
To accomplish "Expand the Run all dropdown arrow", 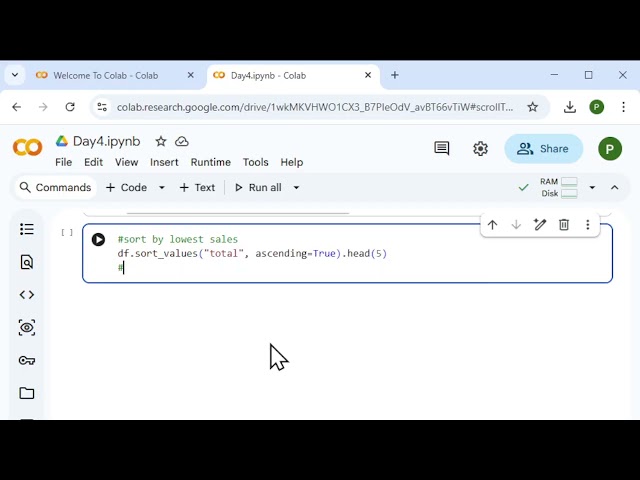I will point(296,188).
